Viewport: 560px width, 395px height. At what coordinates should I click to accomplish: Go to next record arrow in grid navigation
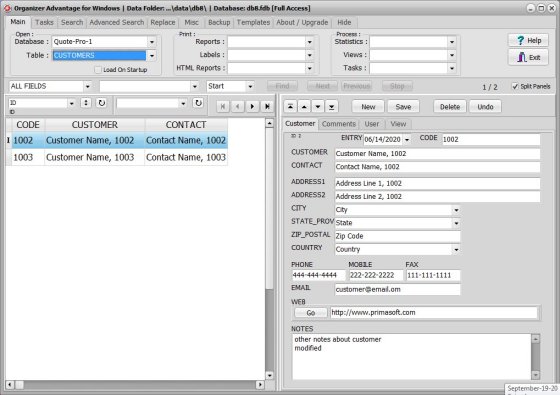(252, 106)
